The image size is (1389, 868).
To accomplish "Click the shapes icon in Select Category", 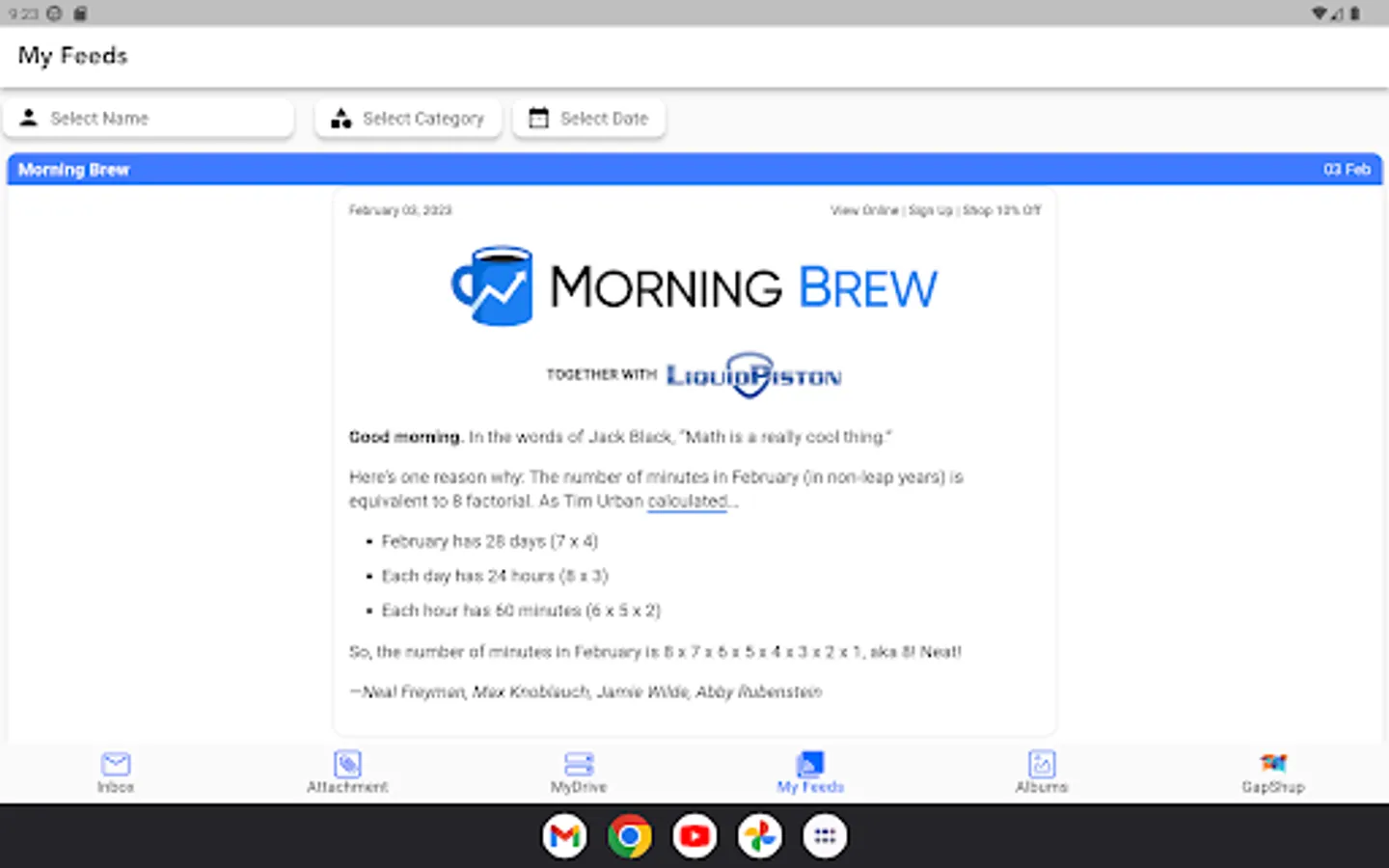I will pos(340,119).
